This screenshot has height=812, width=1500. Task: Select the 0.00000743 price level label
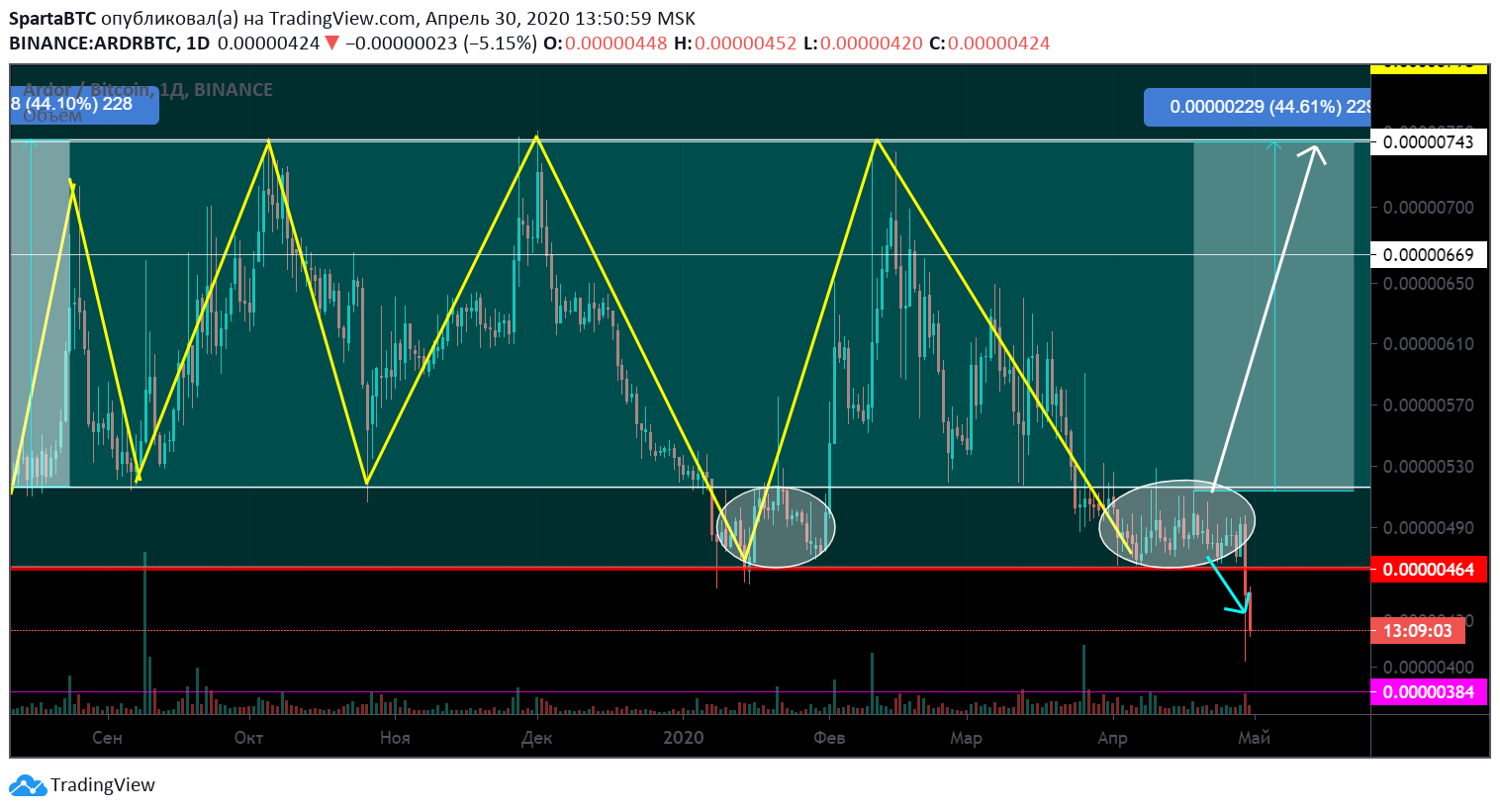1429,142
